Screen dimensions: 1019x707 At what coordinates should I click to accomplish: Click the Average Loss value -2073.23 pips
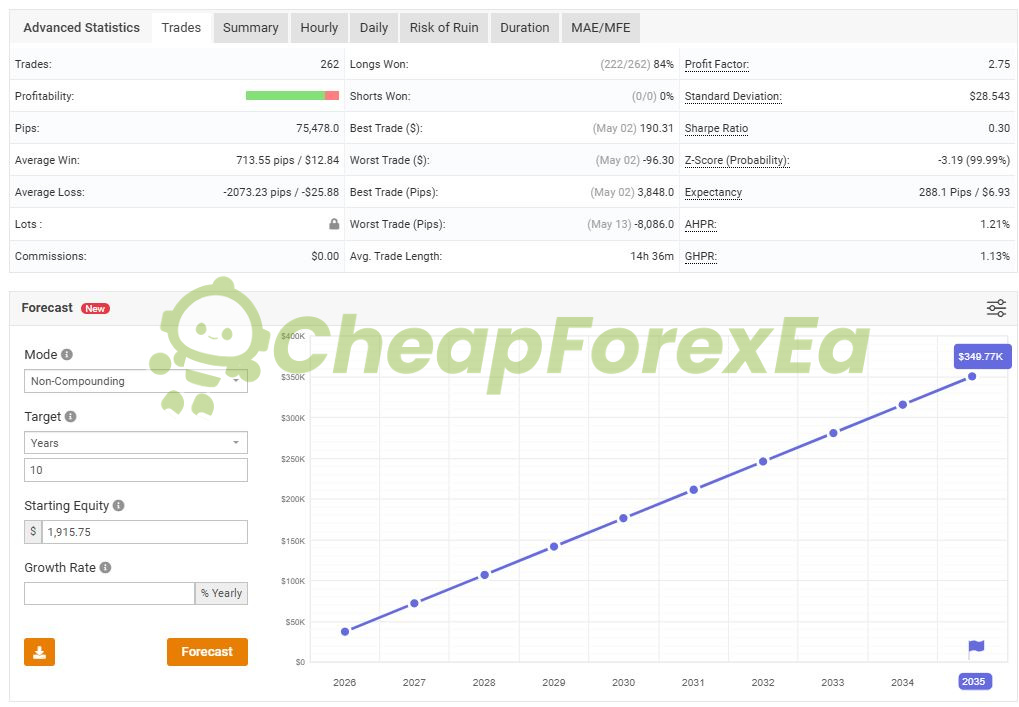pos(281,192)
